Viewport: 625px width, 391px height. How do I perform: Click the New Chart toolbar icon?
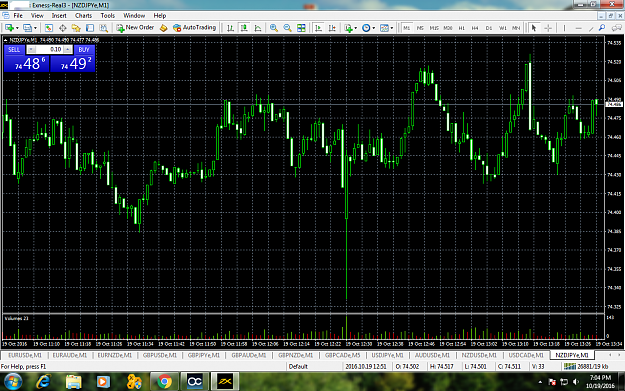pyautogui.click(x=9, y=28)
